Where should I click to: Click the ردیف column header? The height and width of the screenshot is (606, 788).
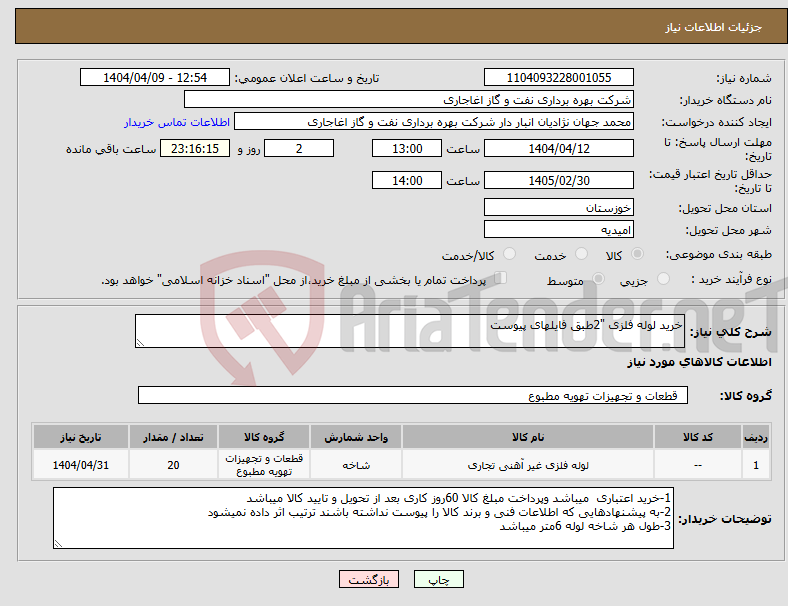point(755,437)
